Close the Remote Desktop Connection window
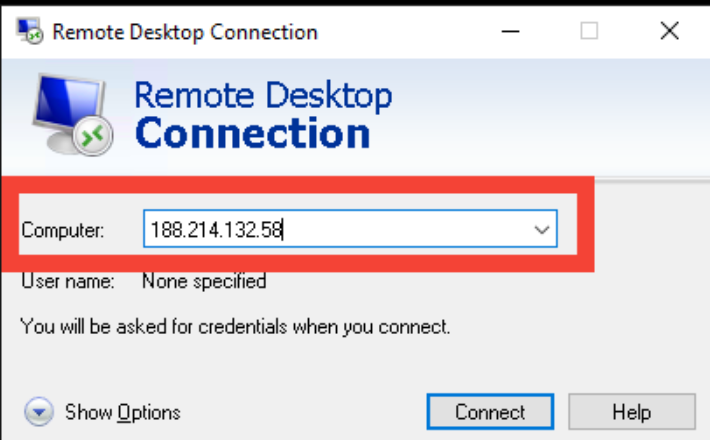Viewport: 711px width, 440px height. [x=670, y=31]
